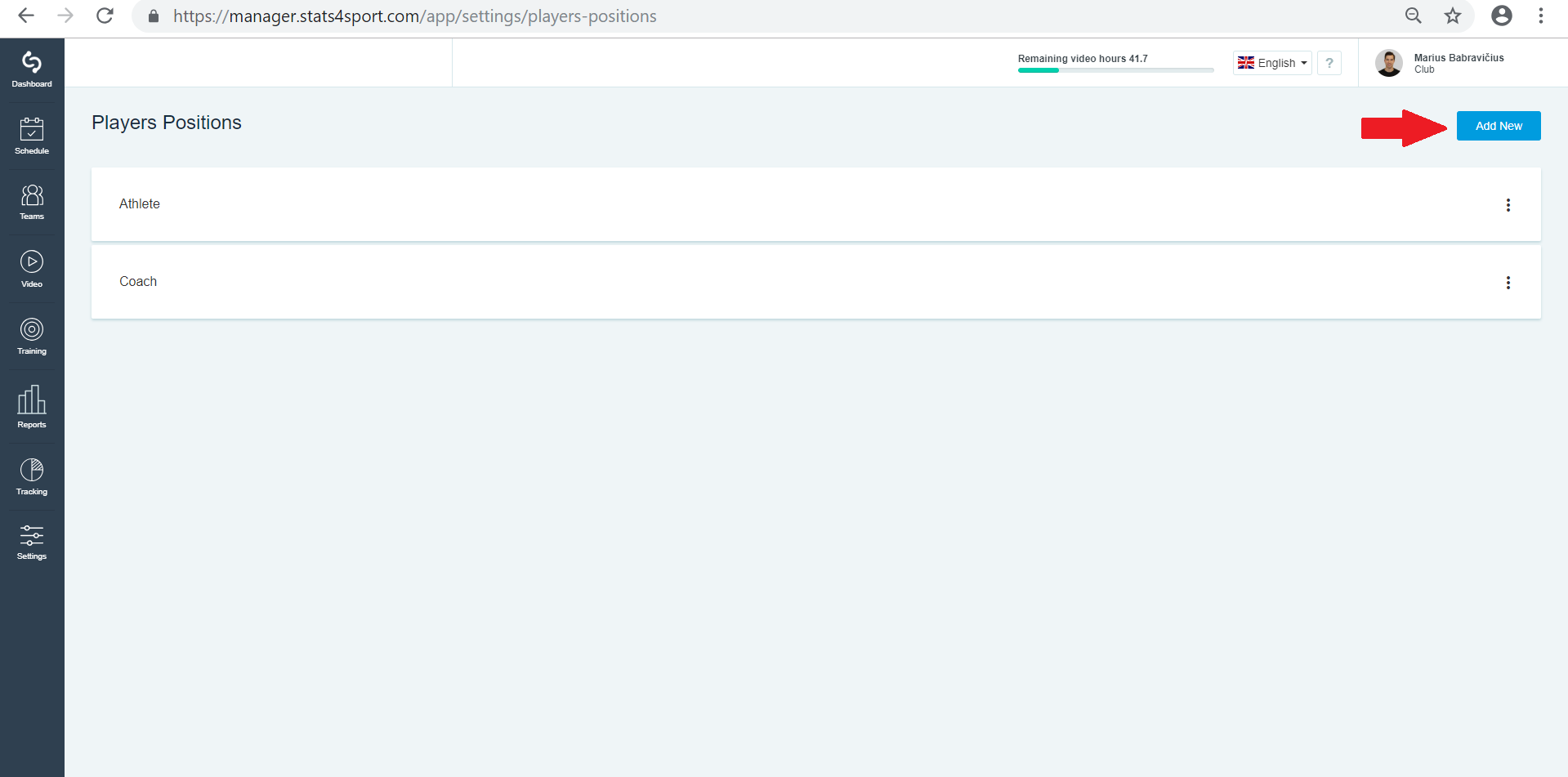Open Marius Babravičius profile menu
Screen dimensions: 1568x777
[1441, 63]
